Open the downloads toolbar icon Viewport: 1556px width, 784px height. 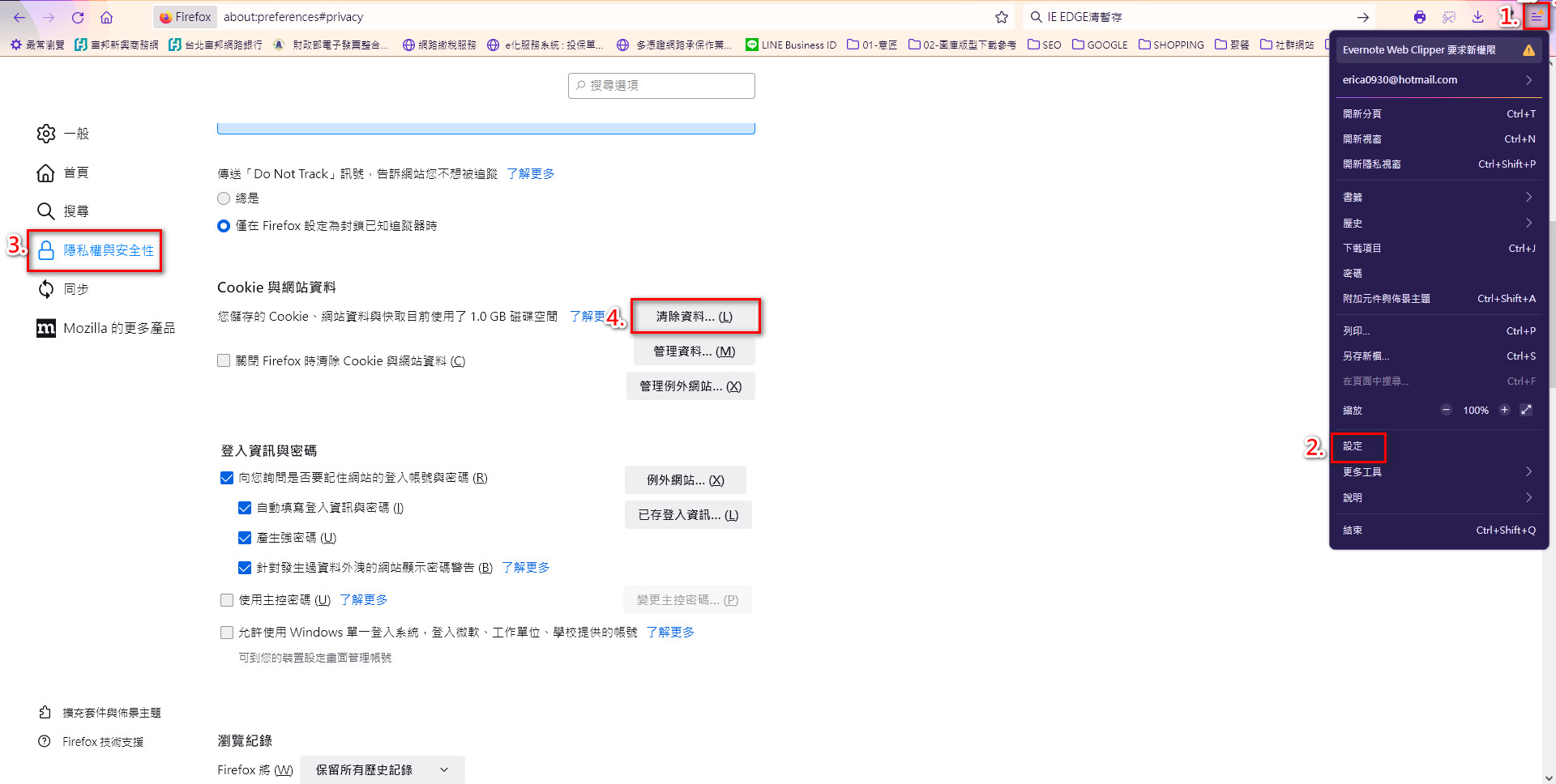1478,17
